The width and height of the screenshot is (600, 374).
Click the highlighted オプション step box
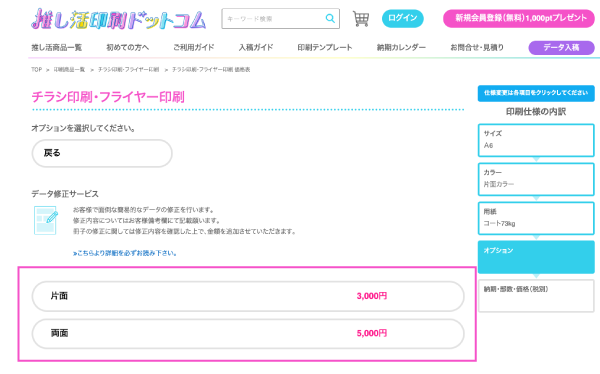536,257
